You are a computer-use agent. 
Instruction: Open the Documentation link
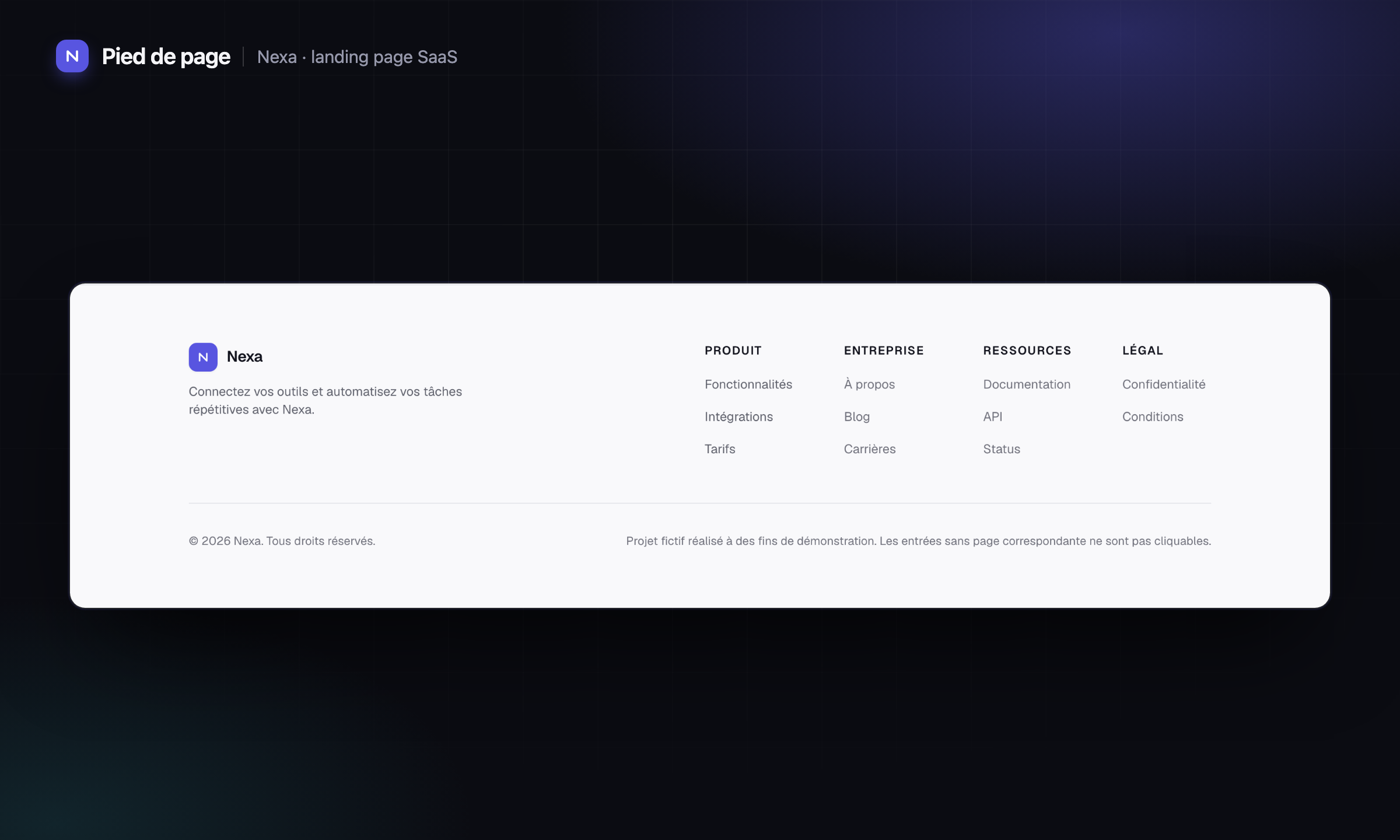click(x=1027, y=384)
